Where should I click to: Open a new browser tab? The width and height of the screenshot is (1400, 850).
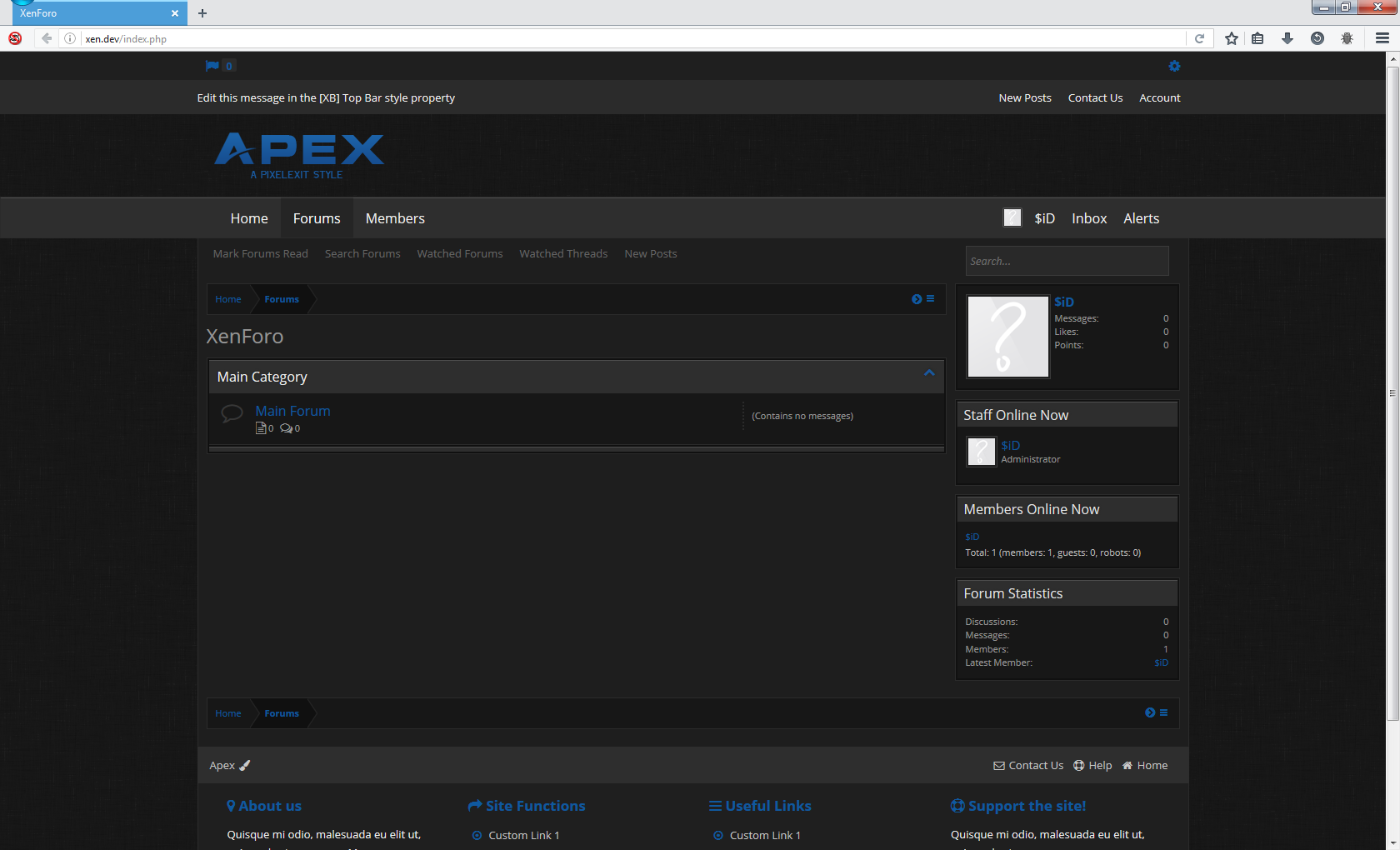coord(202,13)
